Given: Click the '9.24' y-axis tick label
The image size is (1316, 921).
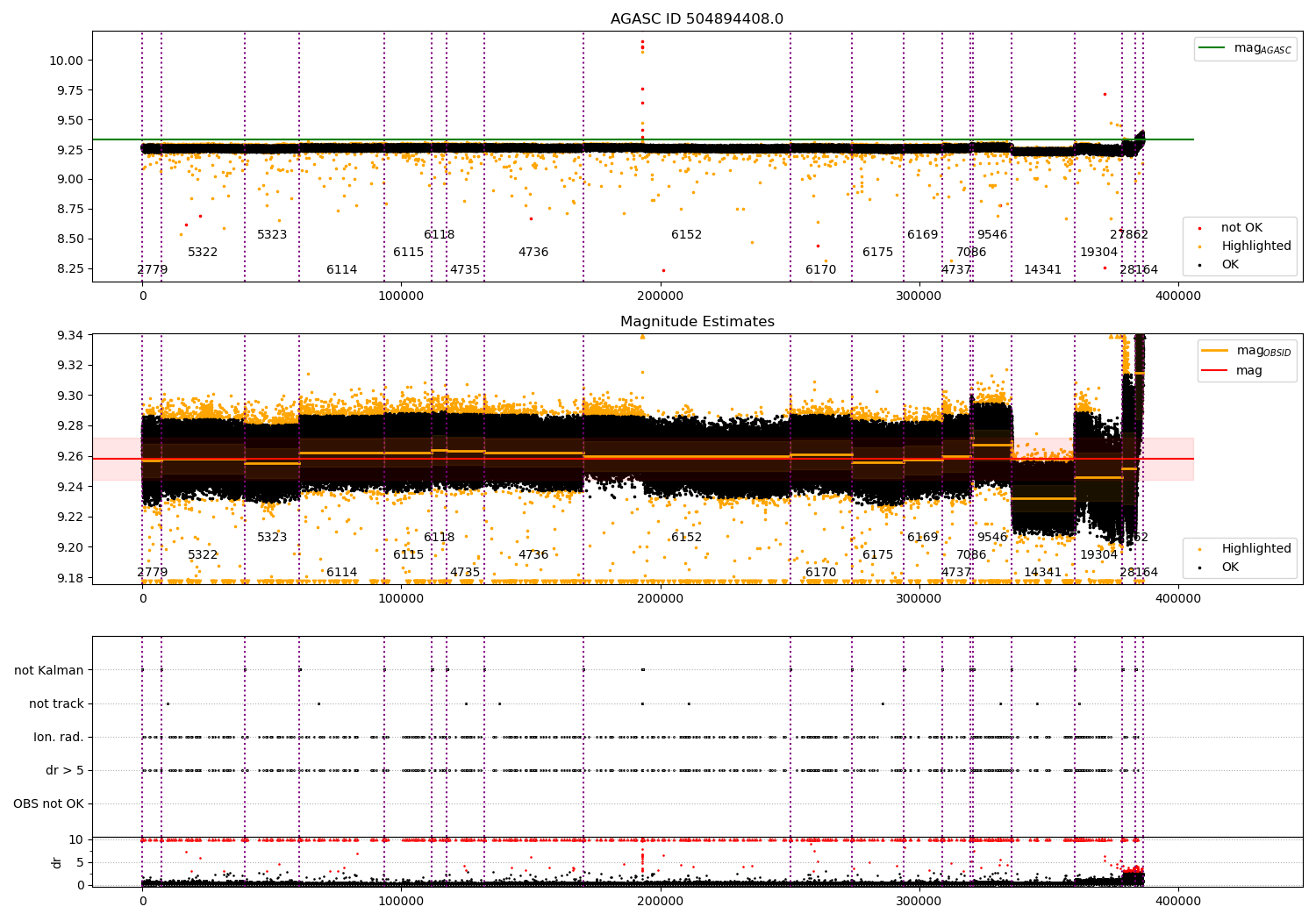Looking at the screenshot, I should [71, 487].
